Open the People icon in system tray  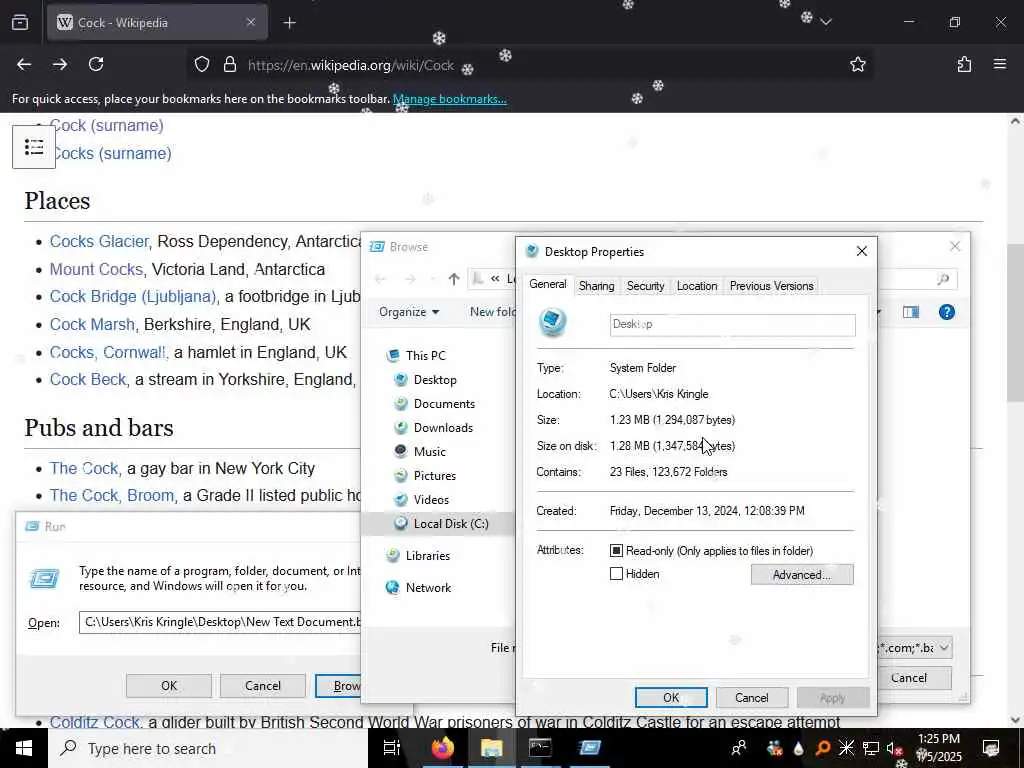click(739, 748)
